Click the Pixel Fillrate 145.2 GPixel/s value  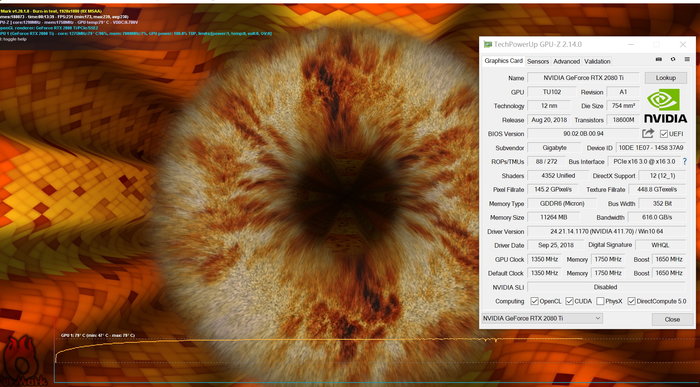[x=552, y=189]
